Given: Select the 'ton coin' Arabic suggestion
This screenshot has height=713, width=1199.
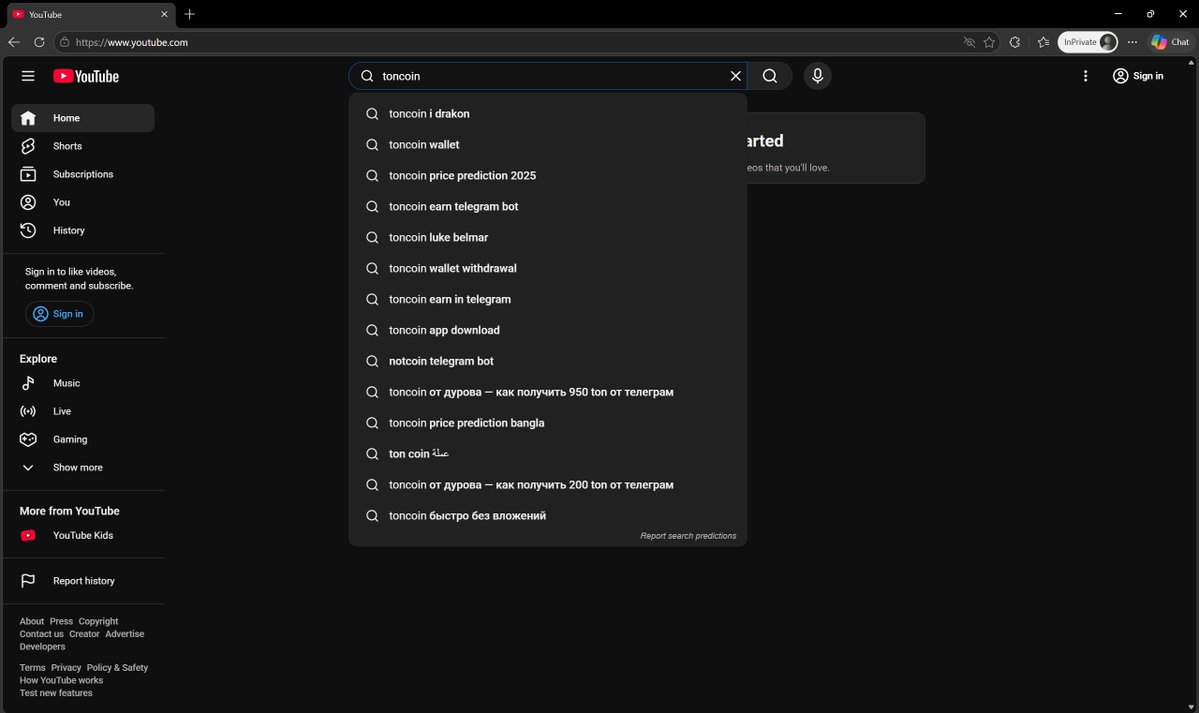Looking at the screenshot, I should (x=548, y=454).
